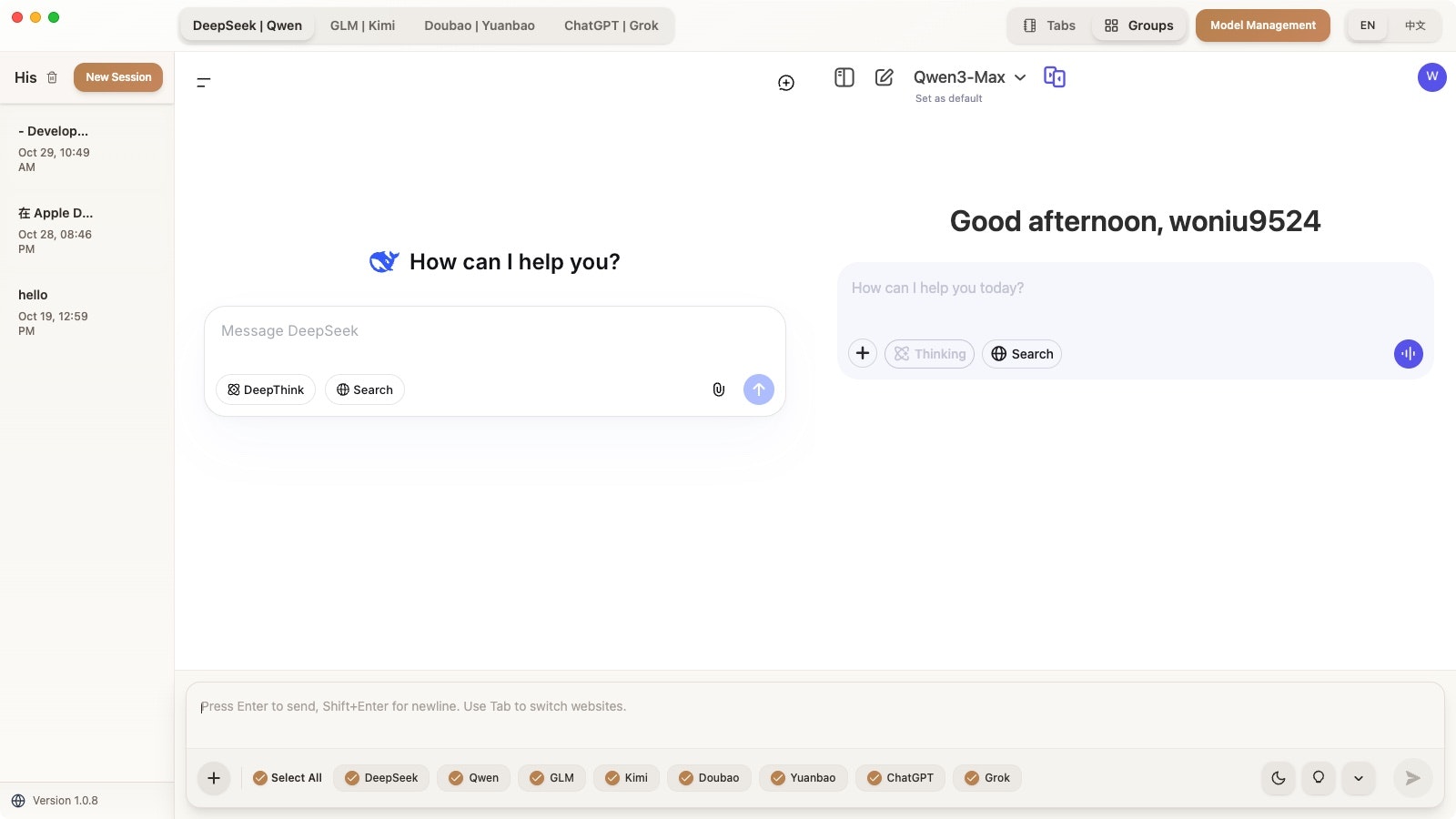Switch interface language to 中文

point(1414,25)
